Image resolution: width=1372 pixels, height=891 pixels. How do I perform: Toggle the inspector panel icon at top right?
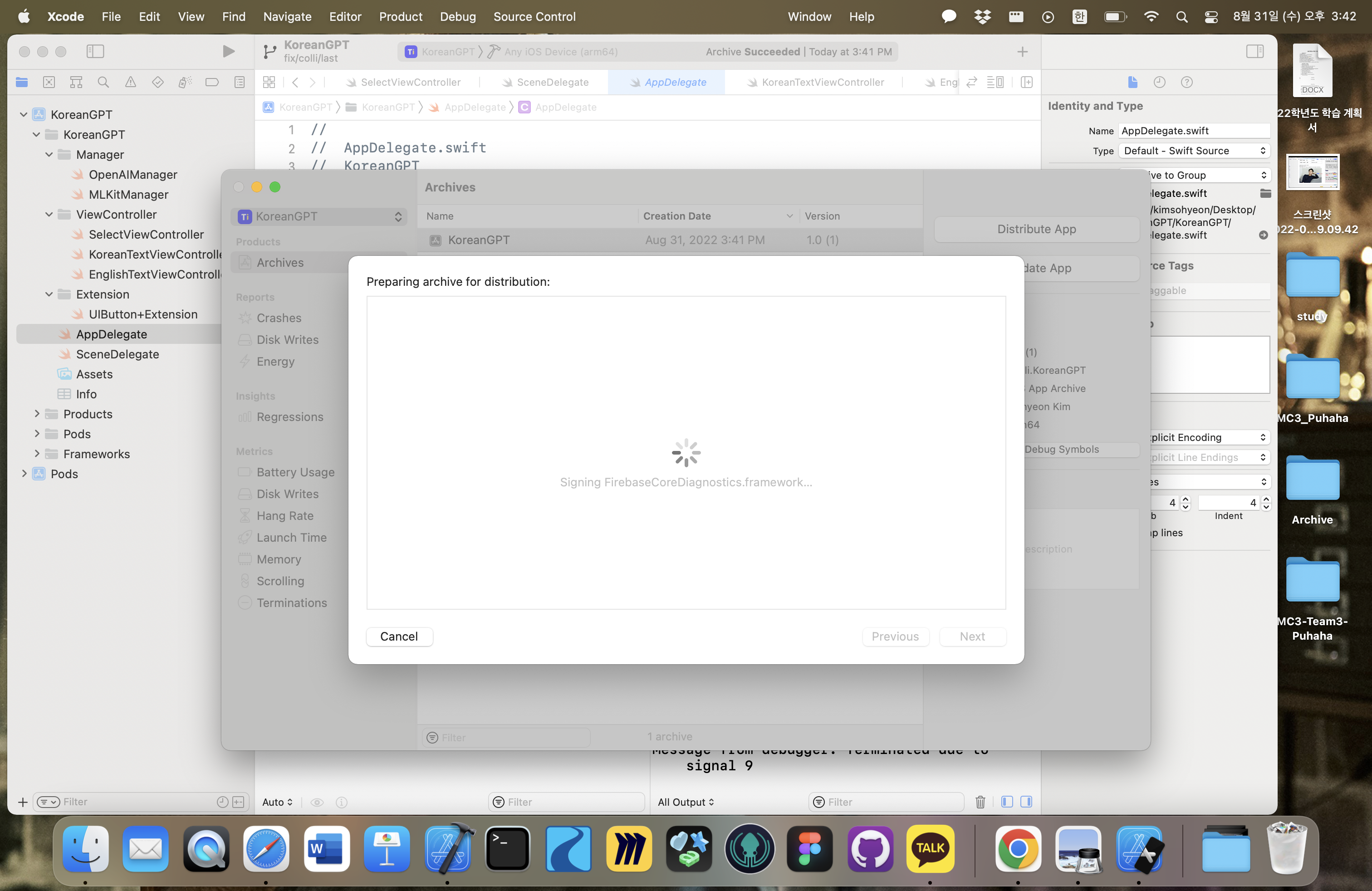[1254, 51]
